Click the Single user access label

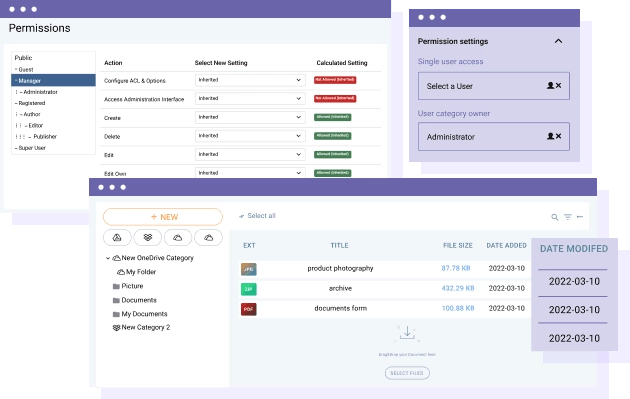point(450,61)
